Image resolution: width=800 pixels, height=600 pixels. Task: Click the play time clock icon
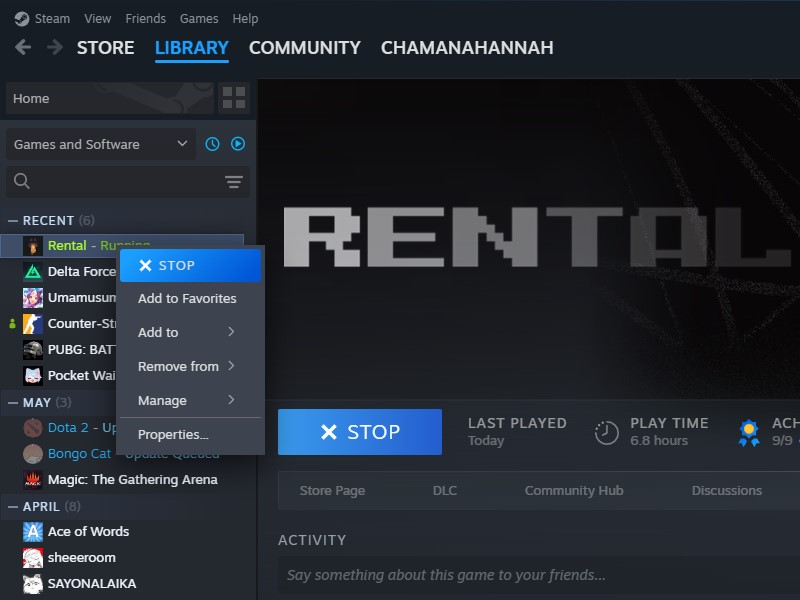pyautogui.click(x=607, y=433)
